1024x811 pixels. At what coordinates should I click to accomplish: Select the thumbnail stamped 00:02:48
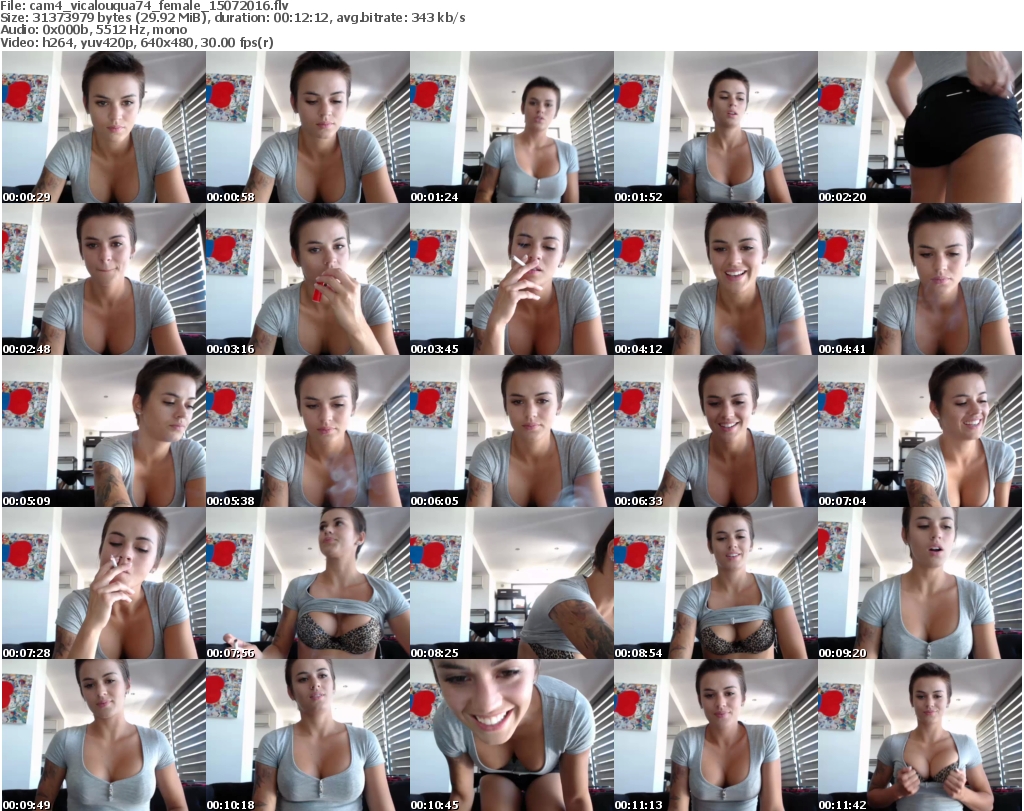[x=104, y=279]
